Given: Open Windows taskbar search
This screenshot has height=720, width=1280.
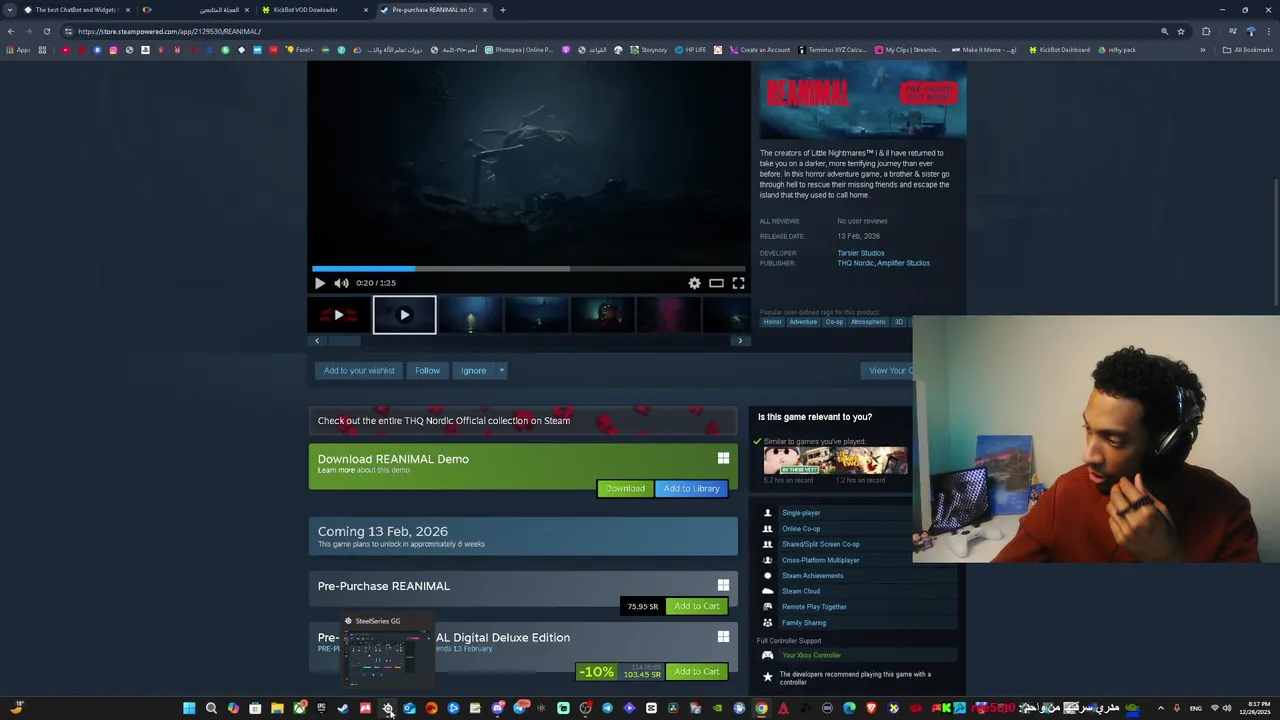Looking at the screenshot, I should coord(211,708).
